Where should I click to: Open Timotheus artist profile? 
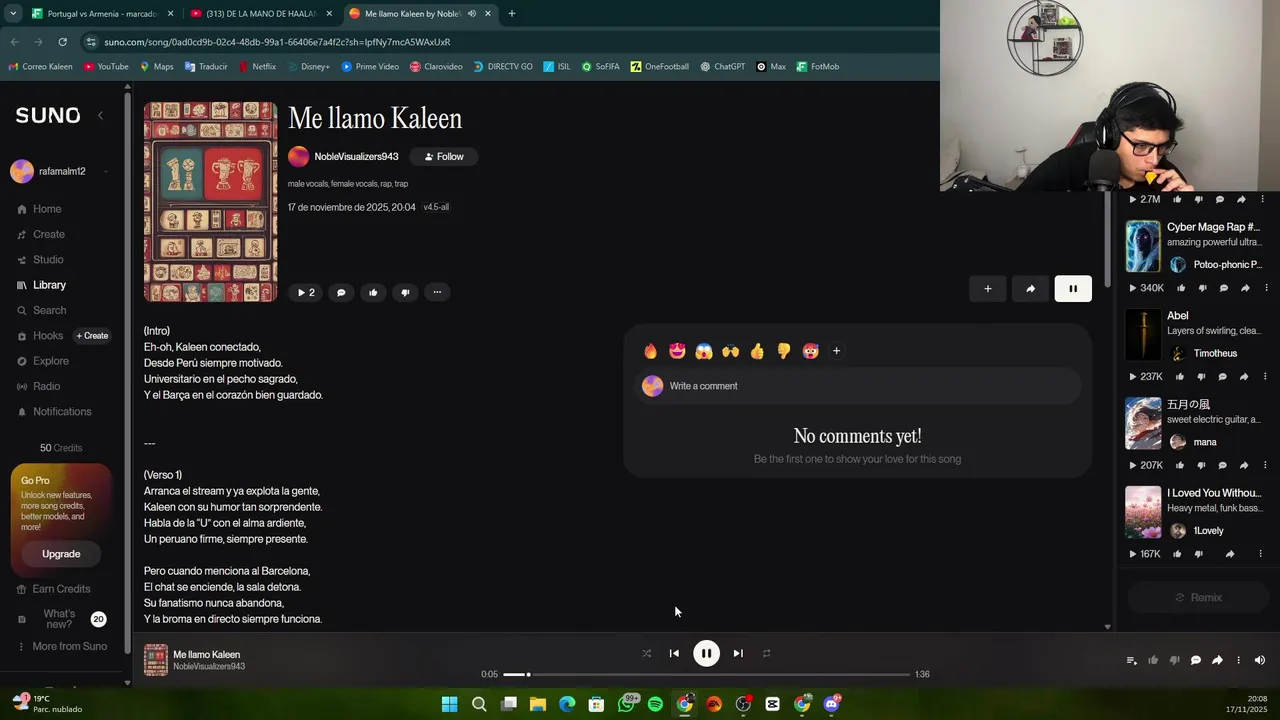(1215, 353)
